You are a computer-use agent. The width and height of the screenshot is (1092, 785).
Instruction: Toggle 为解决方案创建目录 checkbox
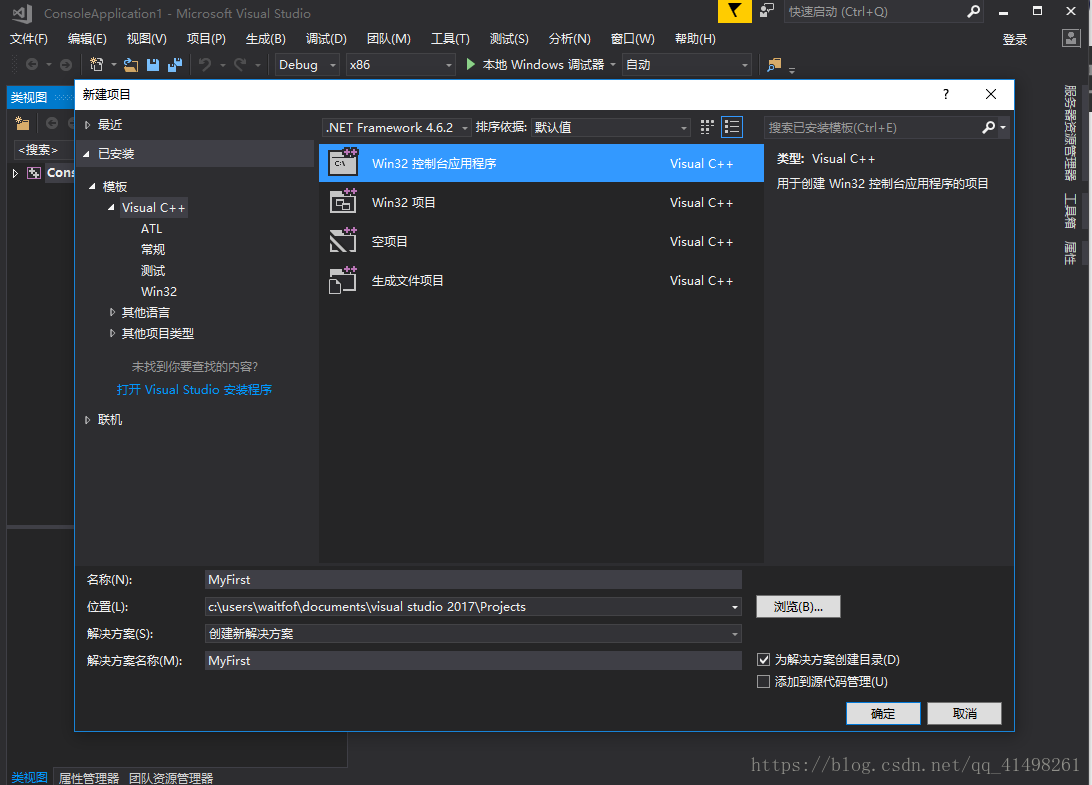point(763,660)
